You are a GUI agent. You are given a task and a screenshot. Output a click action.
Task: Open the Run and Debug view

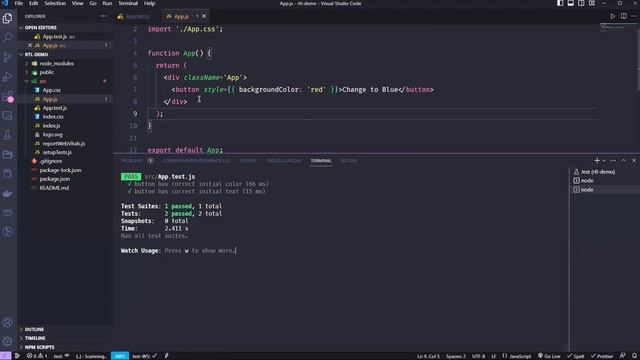[7, 77]
